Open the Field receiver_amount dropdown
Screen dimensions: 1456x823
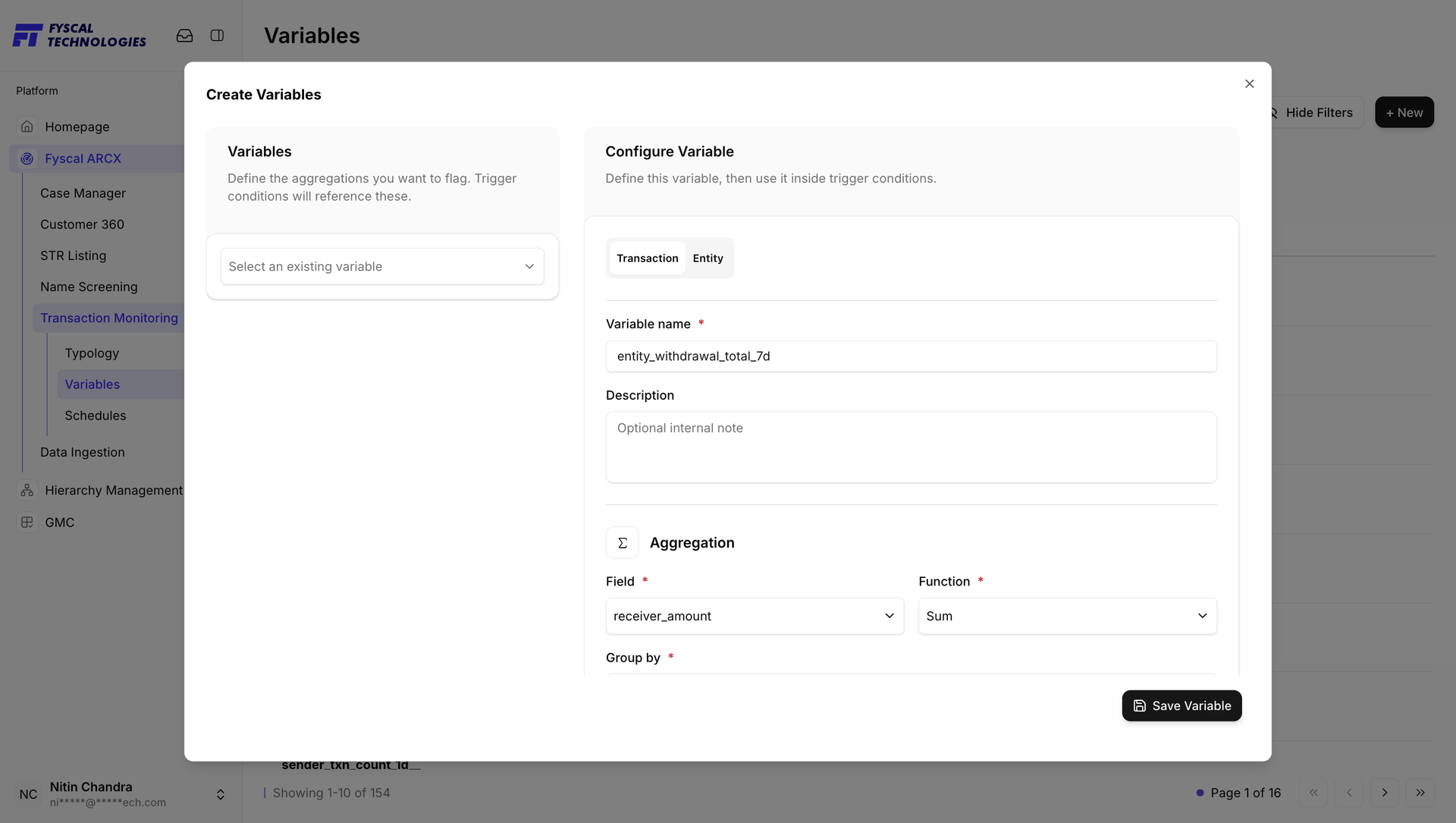tap(755, 617)
